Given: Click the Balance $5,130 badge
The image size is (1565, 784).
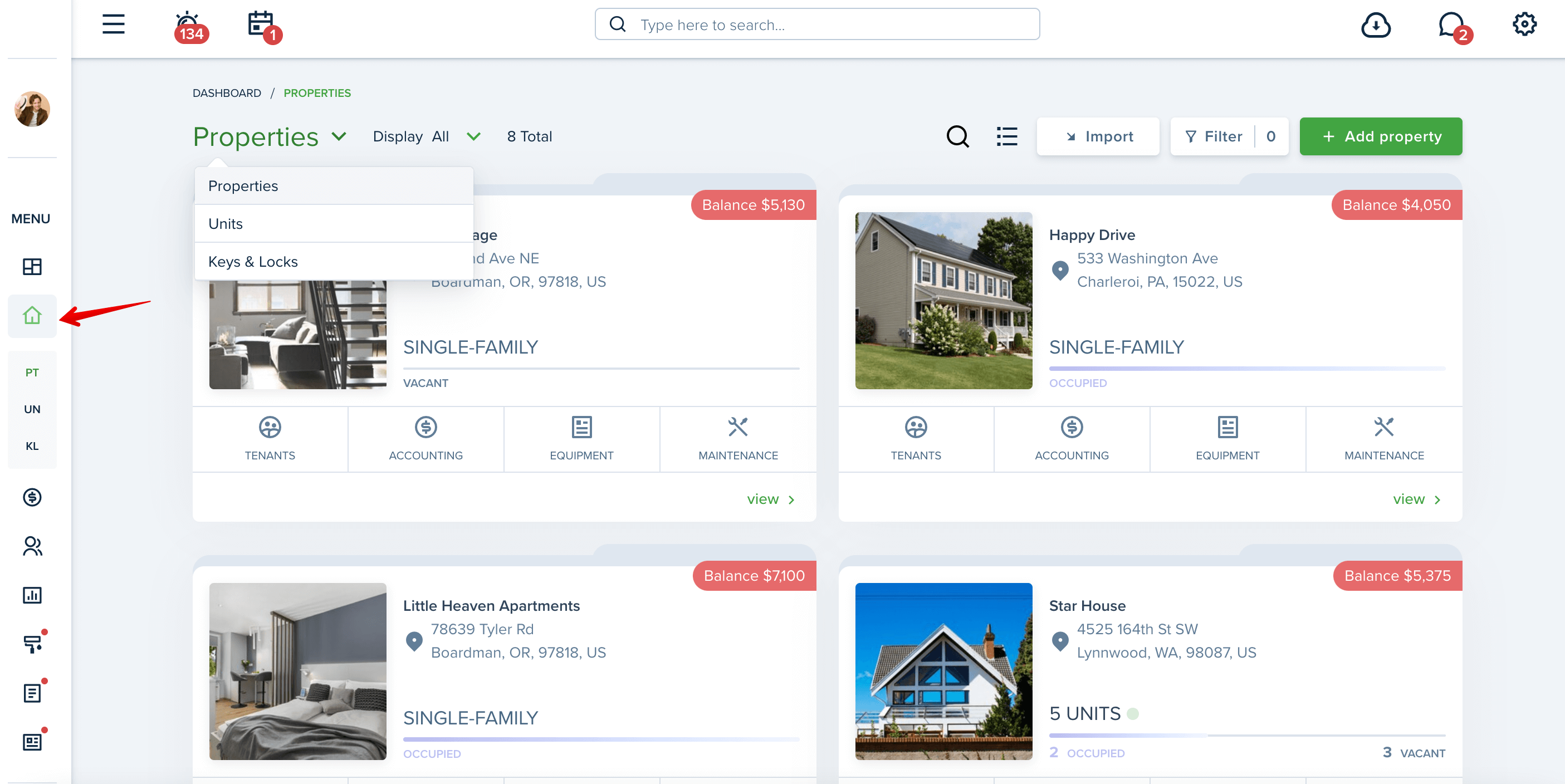Looking at the screenshot, I should click(x=754, y=205).
